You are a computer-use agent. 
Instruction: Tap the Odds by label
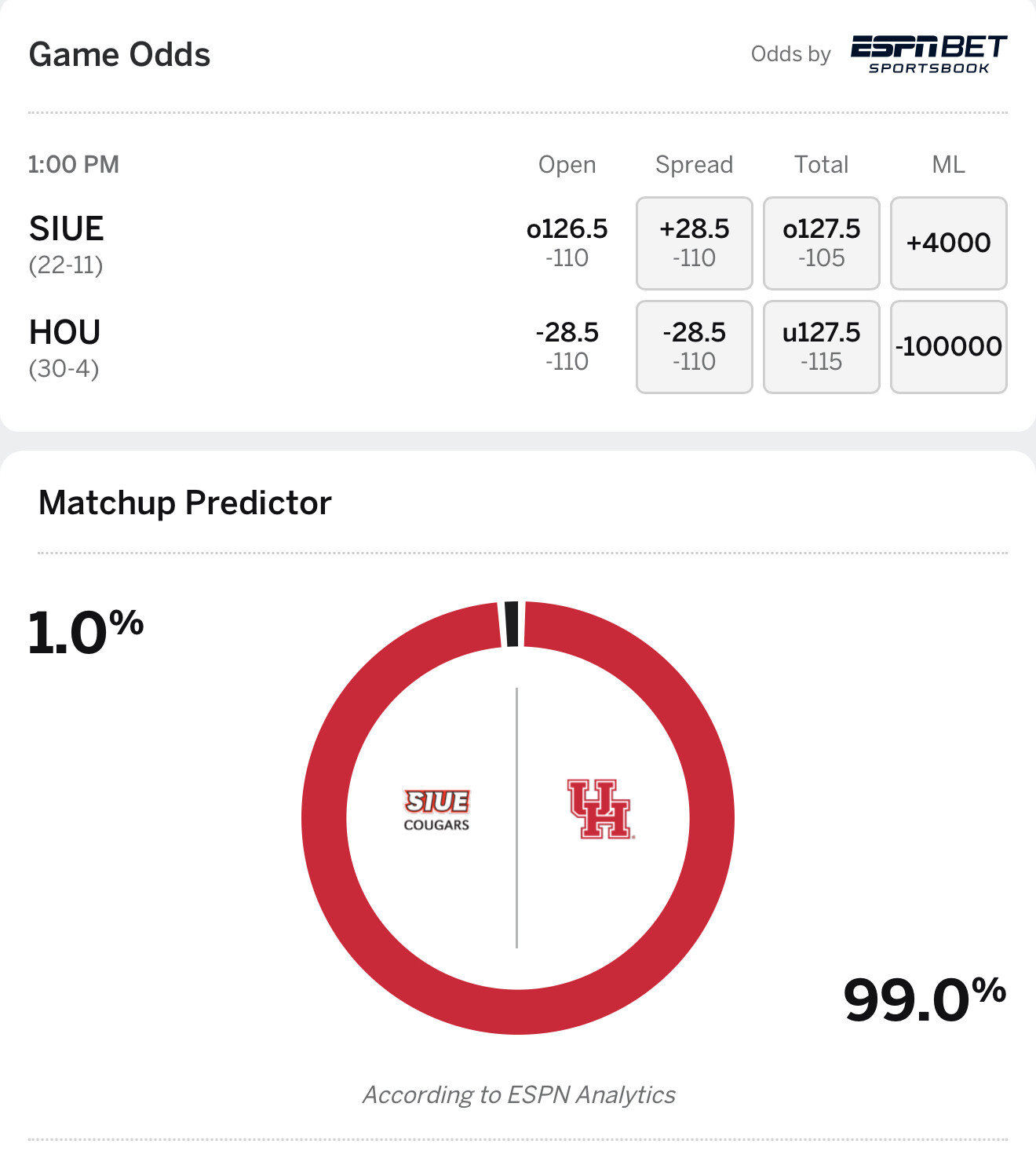(790, 54)
